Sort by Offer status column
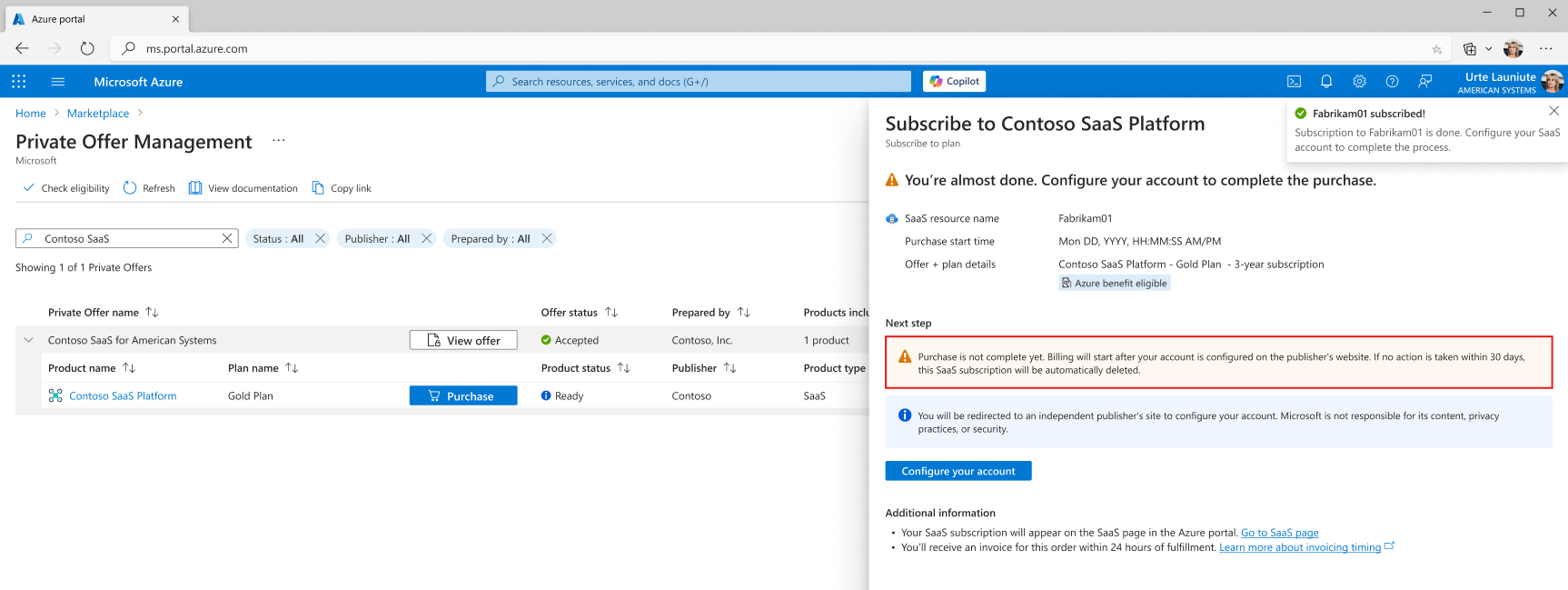 611,312
